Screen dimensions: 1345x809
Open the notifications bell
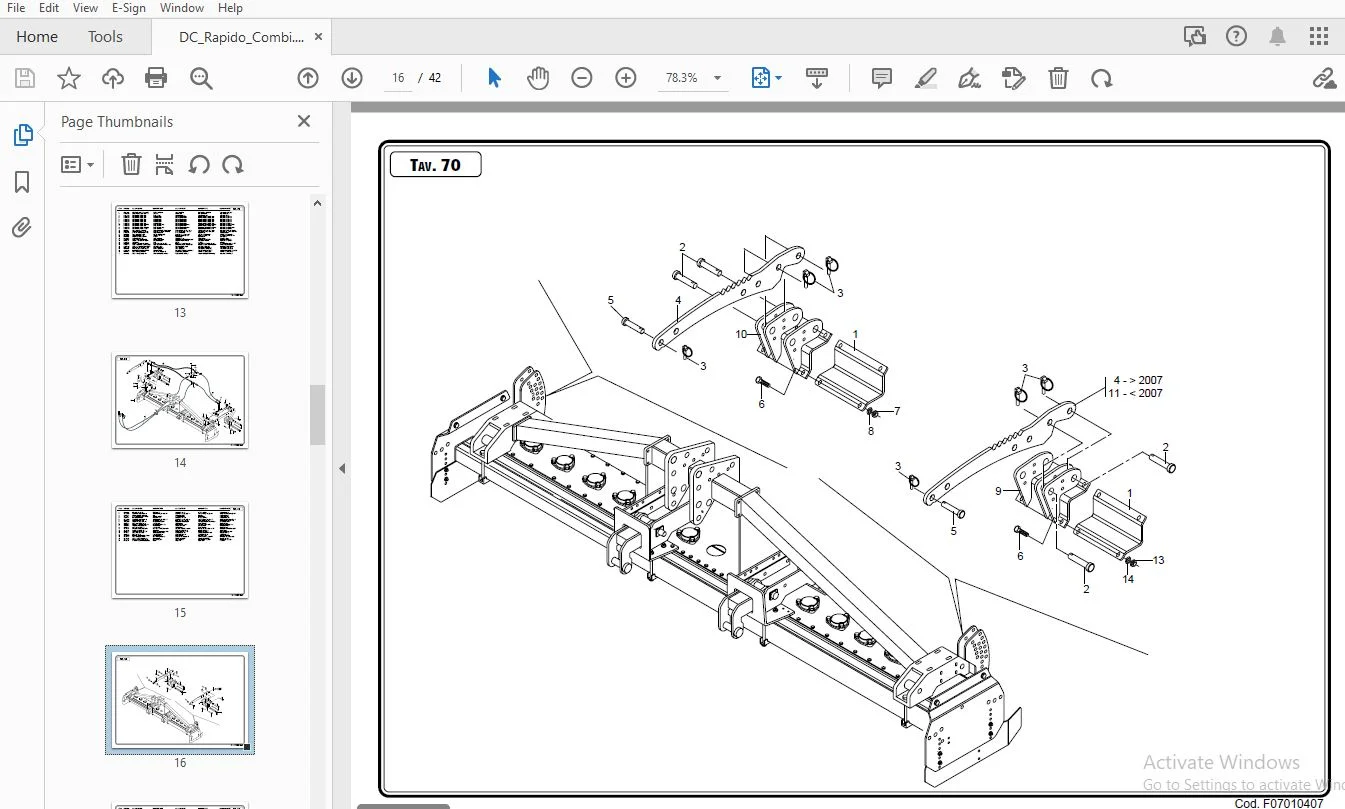point(1277,36)
